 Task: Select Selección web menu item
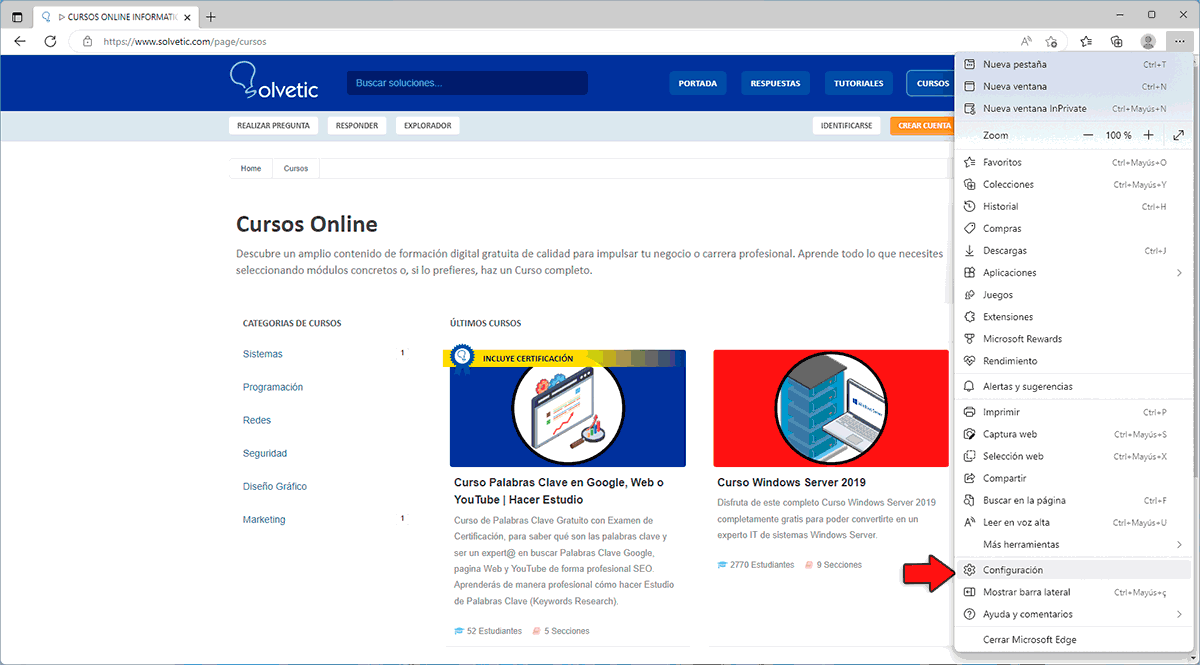coord(1073,456)
